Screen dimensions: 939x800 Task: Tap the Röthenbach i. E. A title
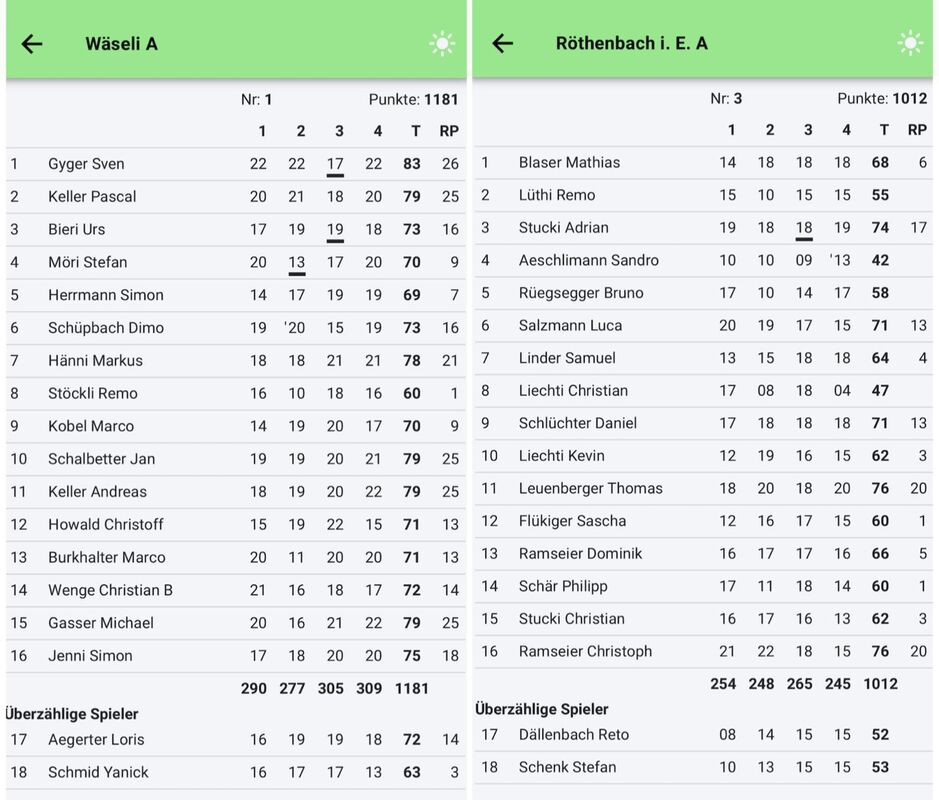click(x=631, y=43)
